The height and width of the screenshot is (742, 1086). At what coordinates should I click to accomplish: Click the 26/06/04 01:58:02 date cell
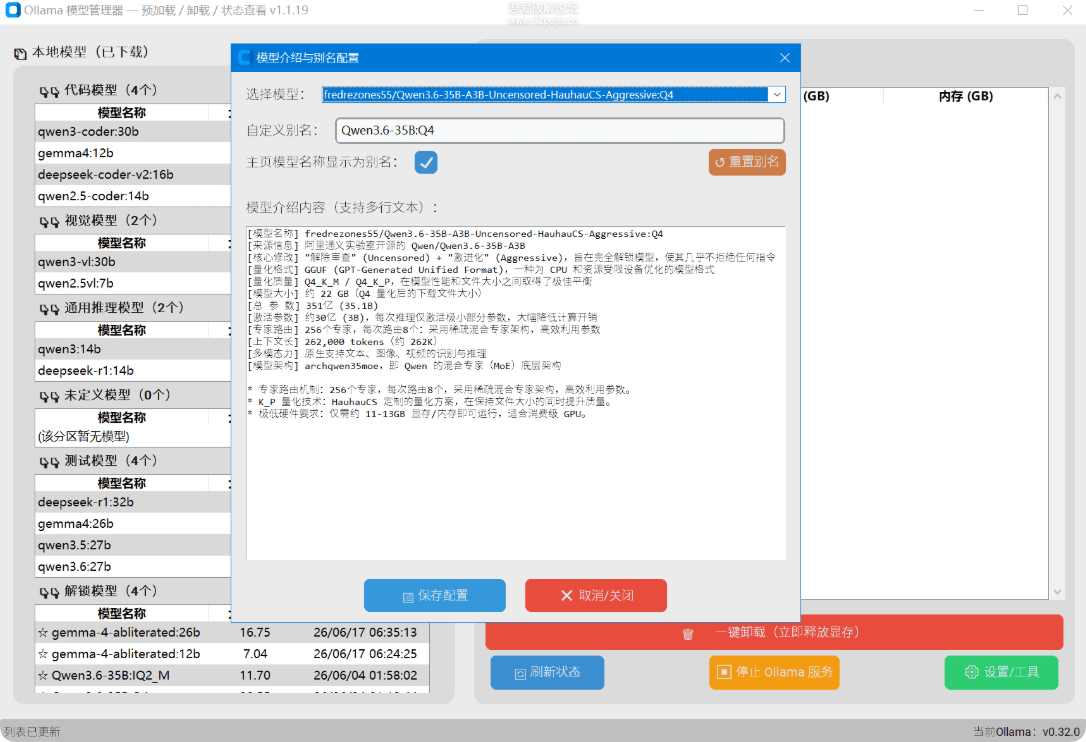tap(365, 675)
